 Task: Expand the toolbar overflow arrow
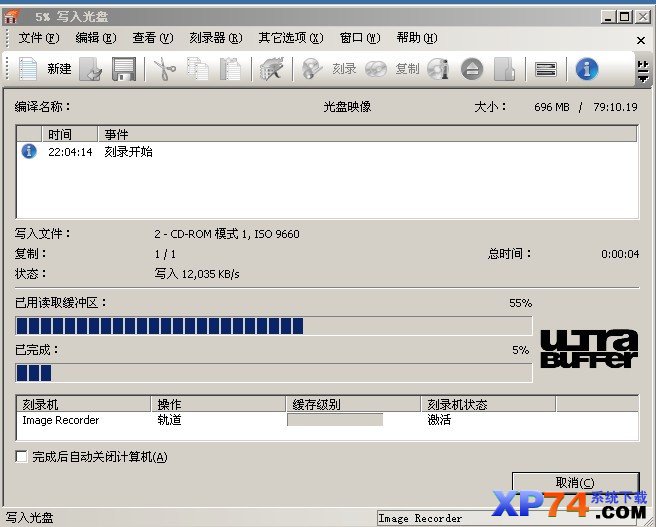[x=643, y=72]
